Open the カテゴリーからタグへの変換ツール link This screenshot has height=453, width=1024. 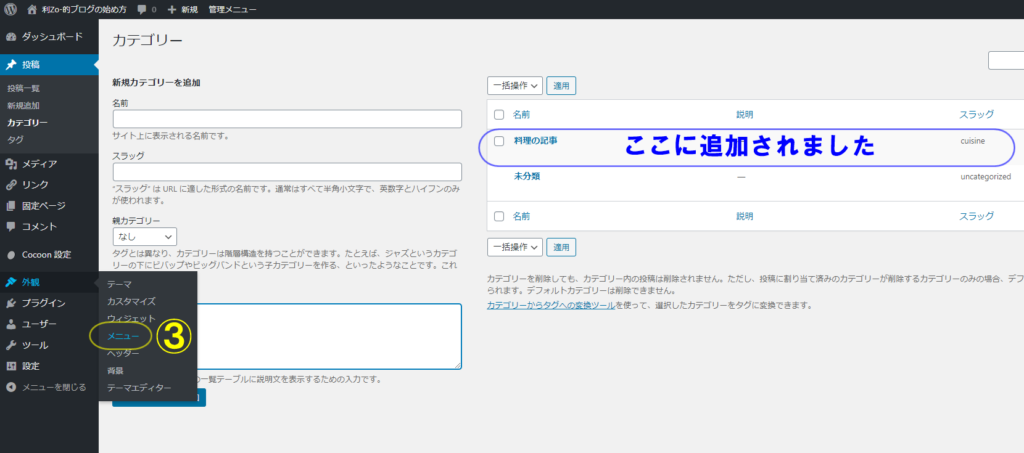(x=550, y=304)
